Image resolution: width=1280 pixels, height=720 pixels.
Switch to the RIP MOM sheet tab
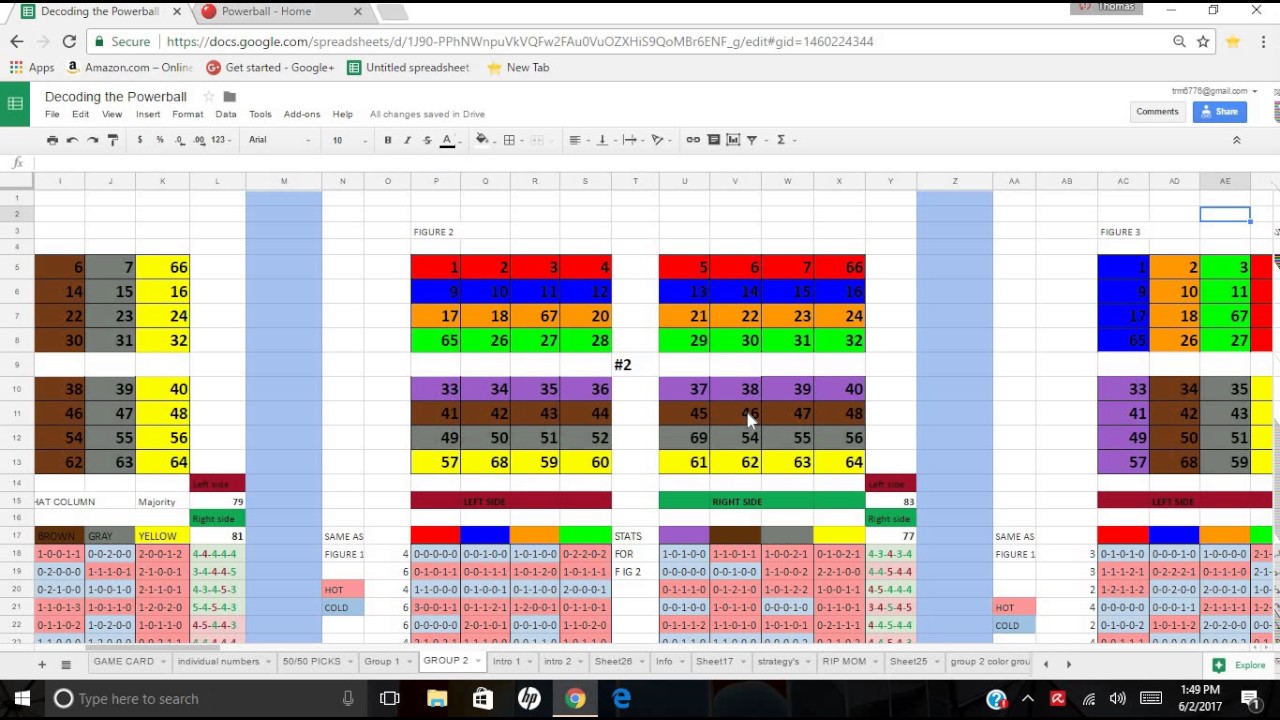click(x=844, y=661)
